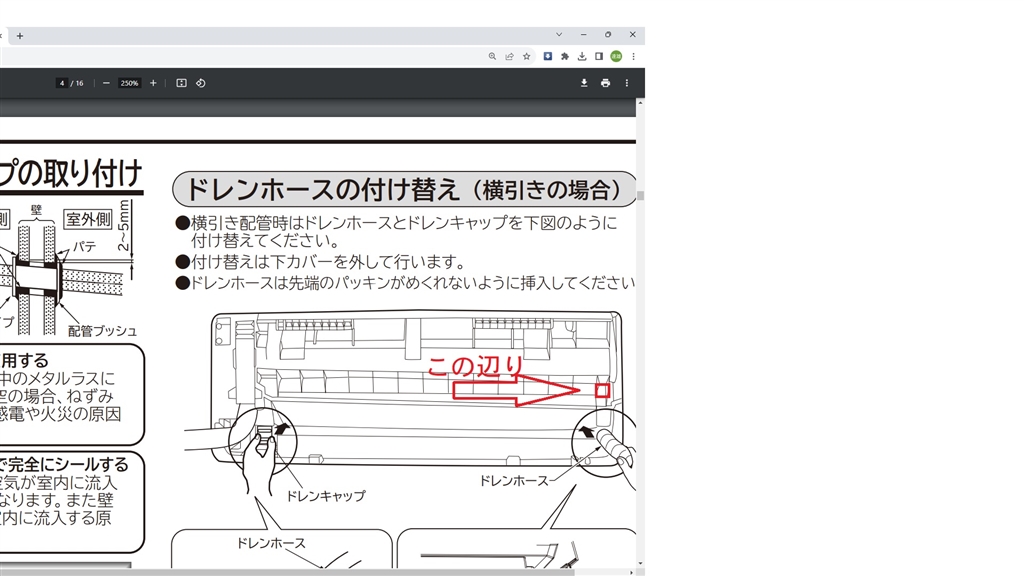This screenshot has width=1024, height=576.
Task: Click heading ドレンホースの付け替え
Action: [325, 189]
